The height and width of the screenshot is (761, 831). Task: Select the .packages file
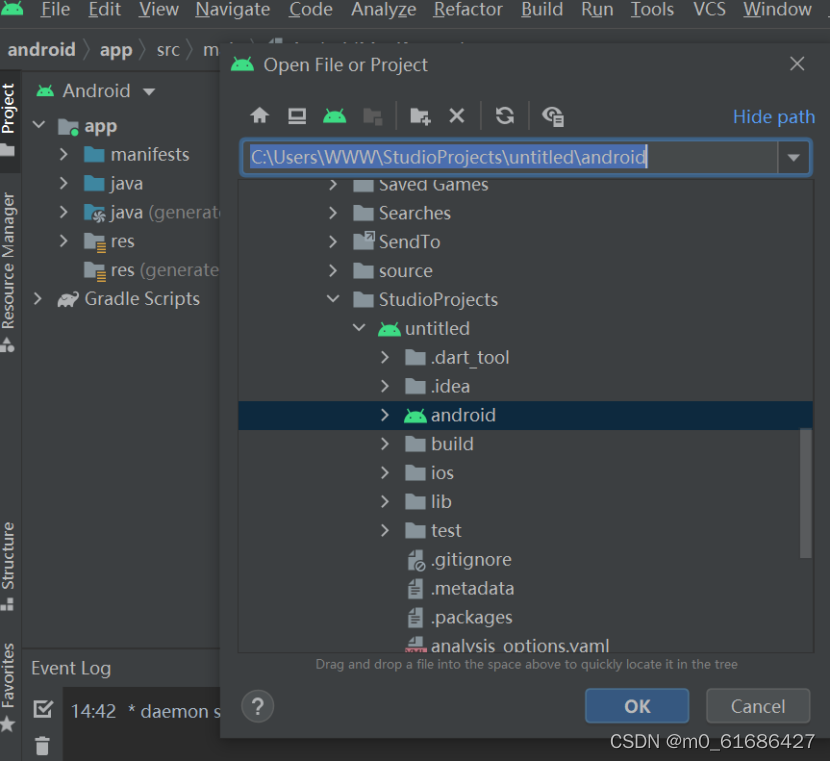click(460, 617)
